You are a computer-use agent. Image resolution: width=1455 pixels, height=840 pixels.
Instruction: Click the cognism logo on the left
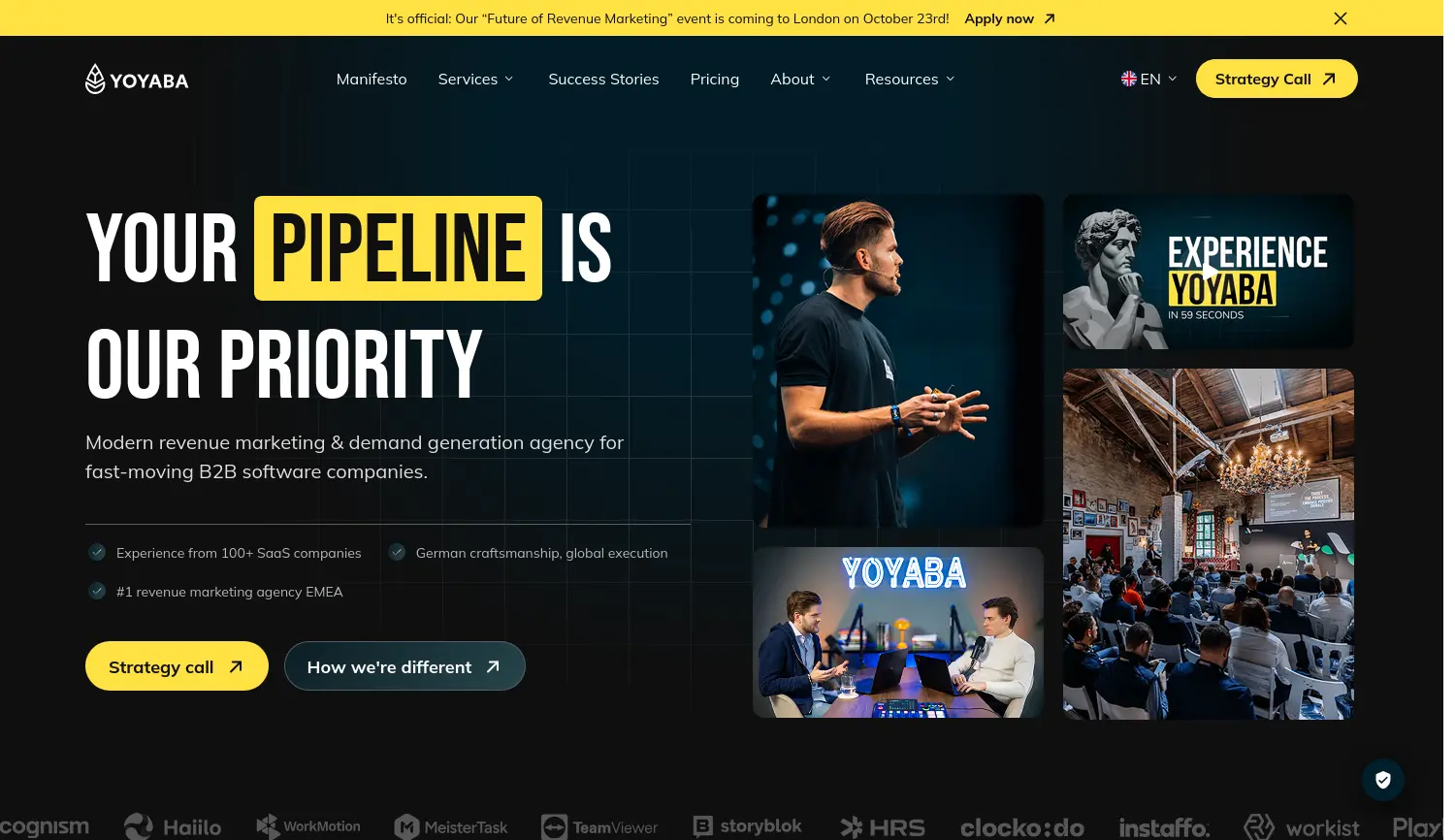tap(45, 825)
